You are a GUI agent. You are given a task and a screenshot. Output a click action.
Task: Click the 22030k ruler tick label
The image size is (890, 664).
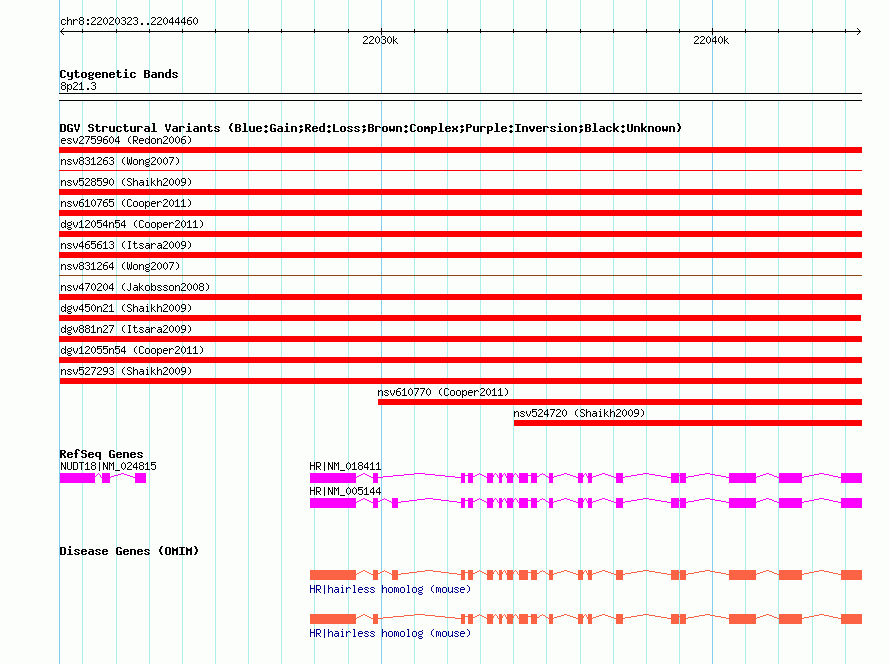380,40
